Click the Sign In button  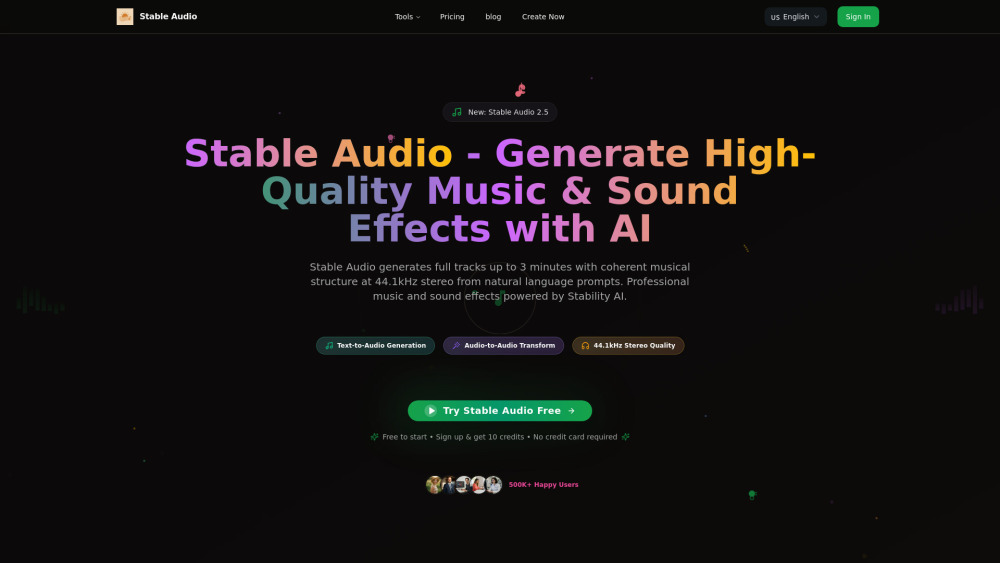[x=857, y=17]
